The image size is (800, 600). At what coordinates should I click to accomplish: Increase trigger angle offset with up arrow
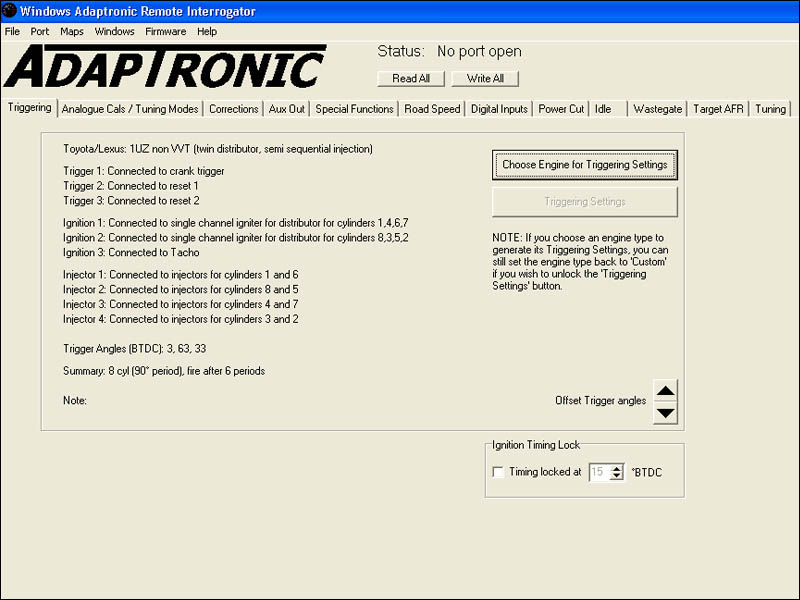[665, 391]
